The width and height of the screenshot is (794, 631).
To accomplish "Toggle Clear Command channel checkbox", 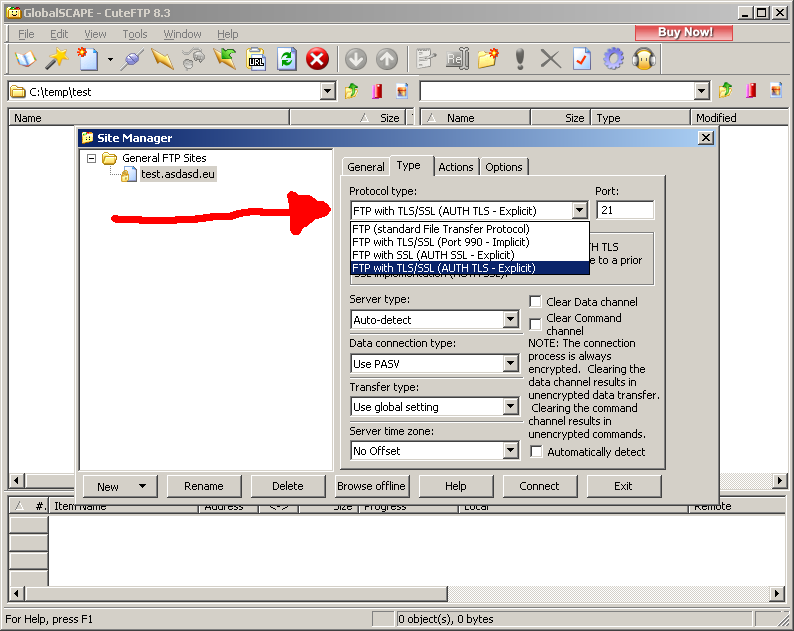I will coord(535,324).
